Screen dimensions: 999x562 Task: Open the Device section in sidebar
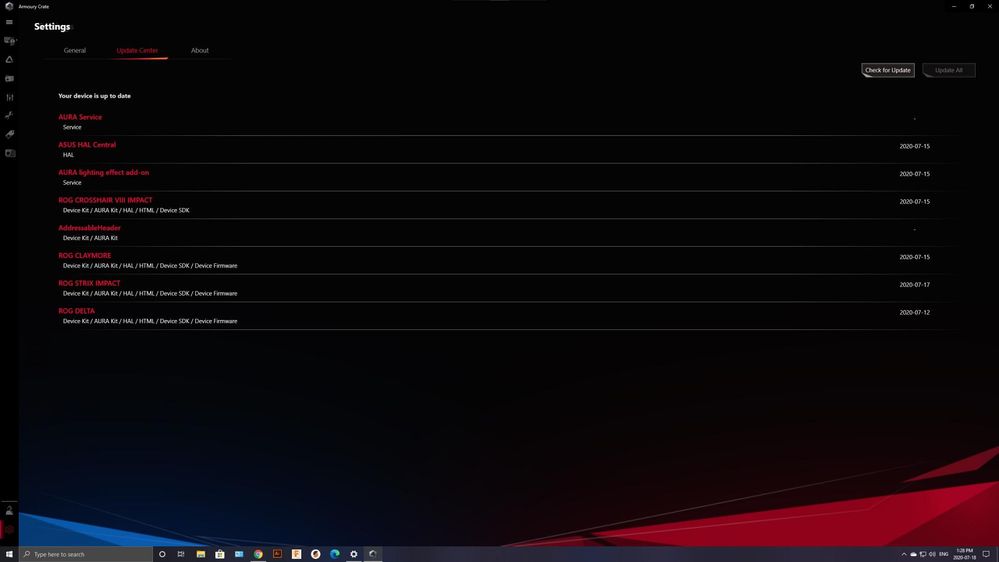[10, 41]
